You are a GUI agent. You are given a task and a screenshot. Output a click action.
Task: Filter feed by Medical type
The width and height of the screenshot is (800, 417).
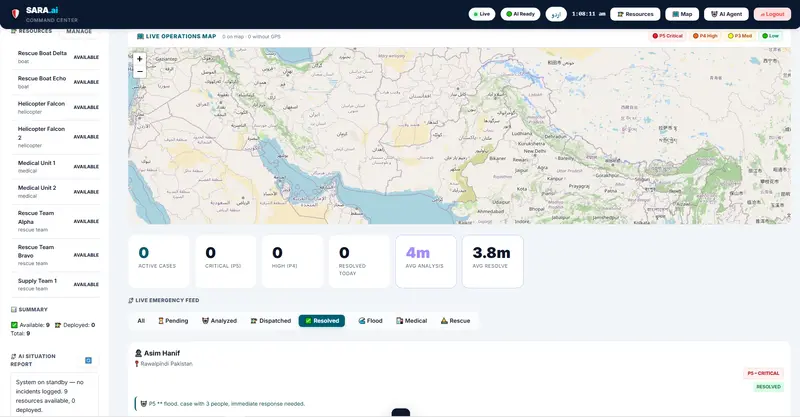tap(411, 321)
